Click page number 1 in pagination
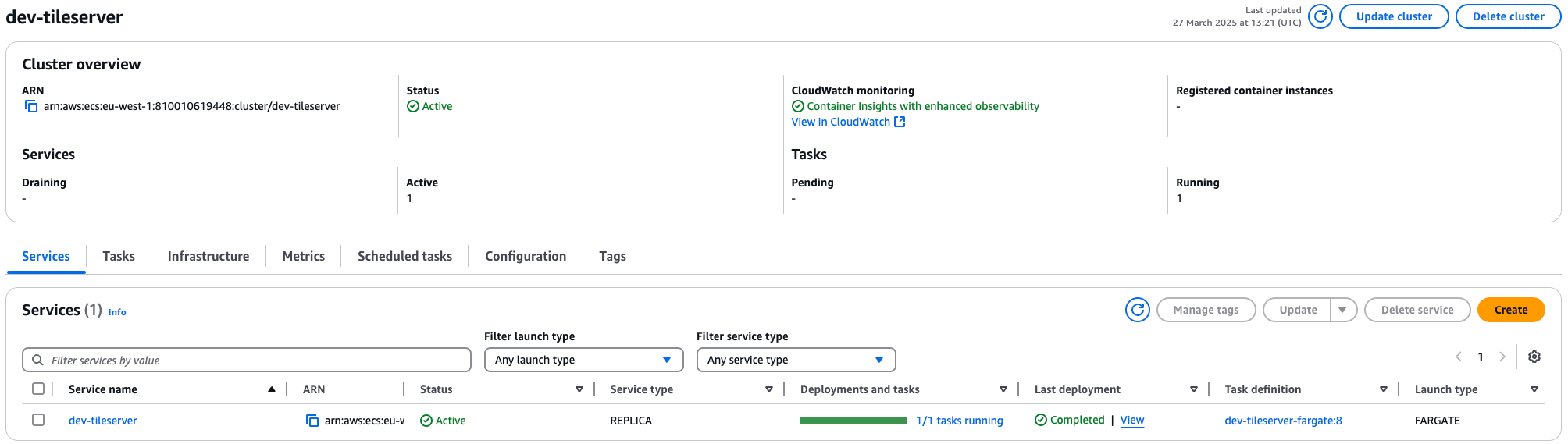 1481,357
